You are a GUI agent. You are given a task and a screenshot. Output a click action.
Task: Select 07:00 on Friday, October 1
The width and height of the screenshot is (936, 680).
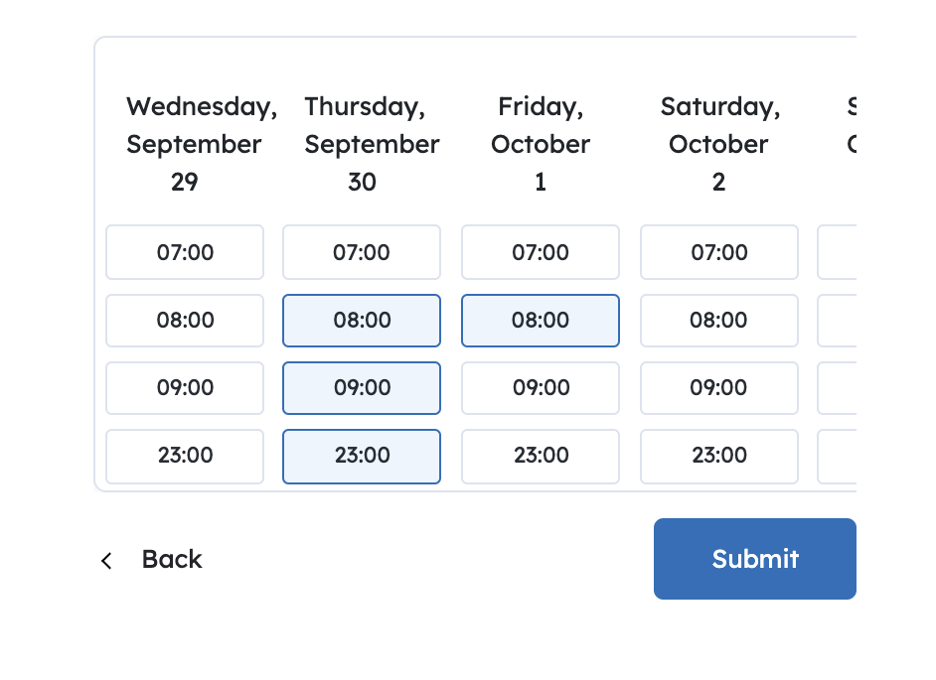tap(540, 252)
